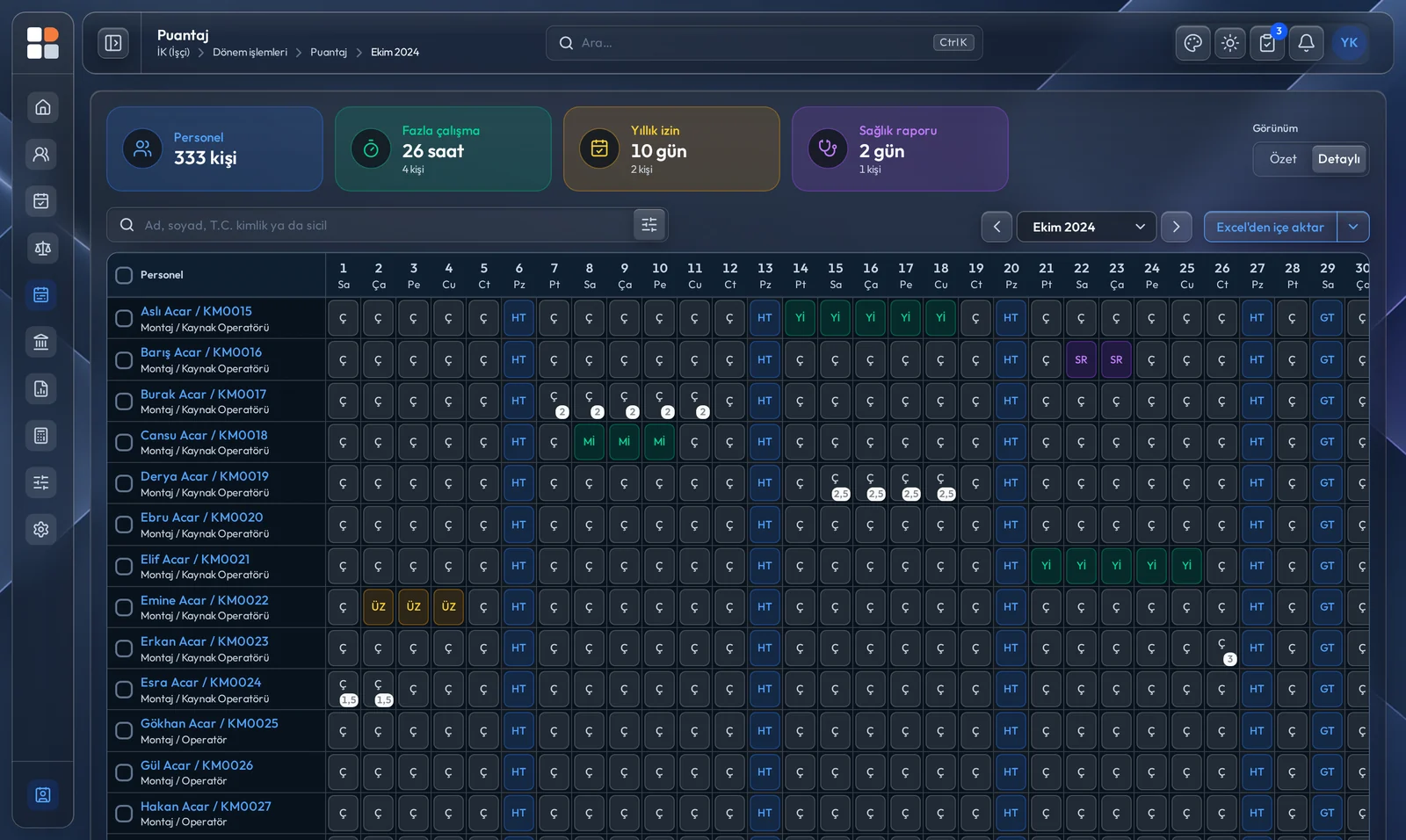Click Excel'den içe aktar button
The width and height of the screenshot is (1406, 840).
coord(1270,227)
